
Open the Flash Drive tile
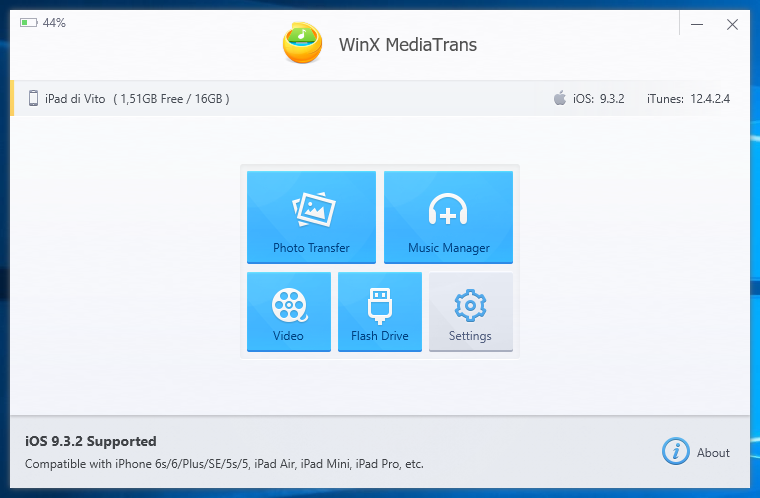(380, 311)
